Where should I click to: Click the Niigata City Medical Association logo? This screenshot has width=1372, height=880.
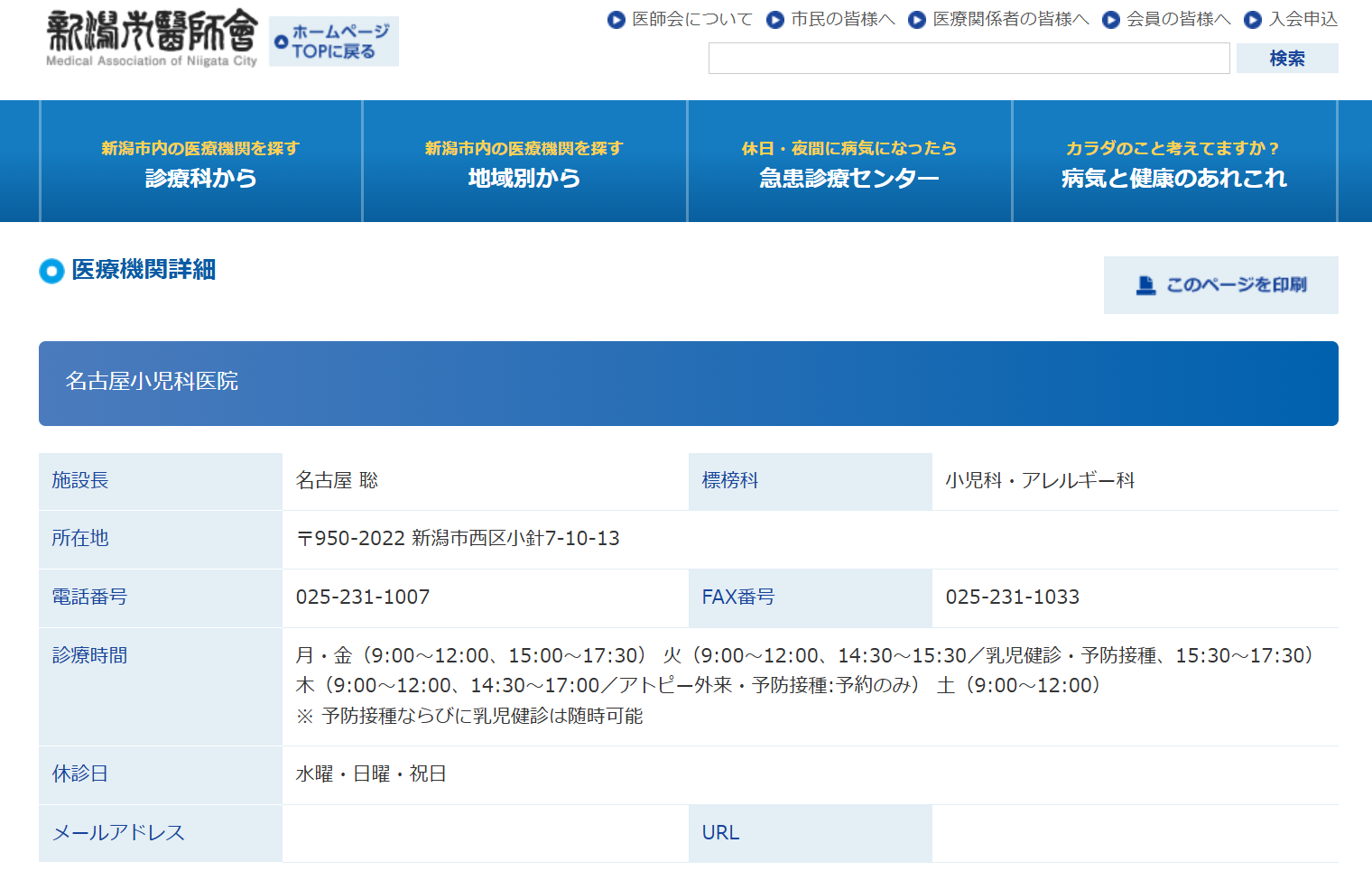click(x=152, y=39)
